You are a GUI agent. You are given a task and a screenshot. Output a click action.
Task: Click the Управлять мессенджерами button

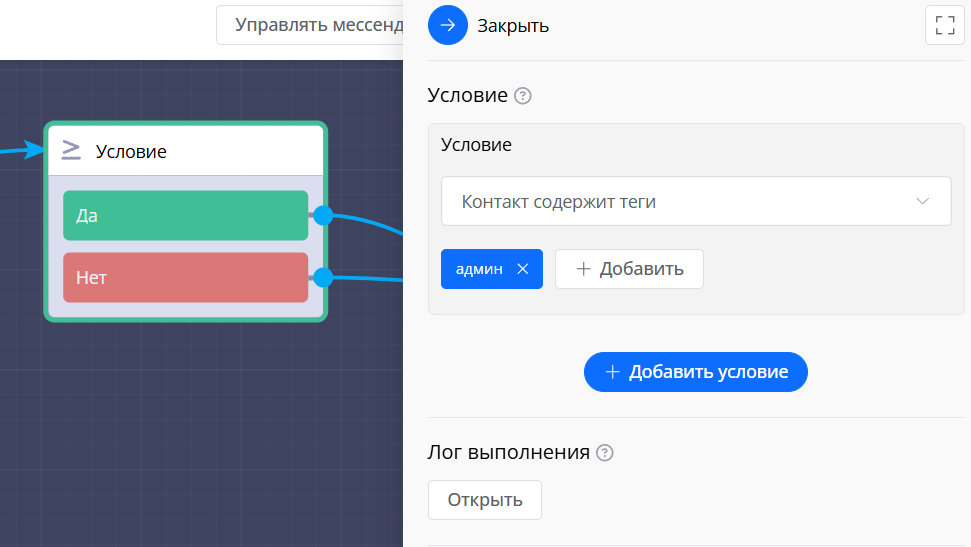(310, 25)
